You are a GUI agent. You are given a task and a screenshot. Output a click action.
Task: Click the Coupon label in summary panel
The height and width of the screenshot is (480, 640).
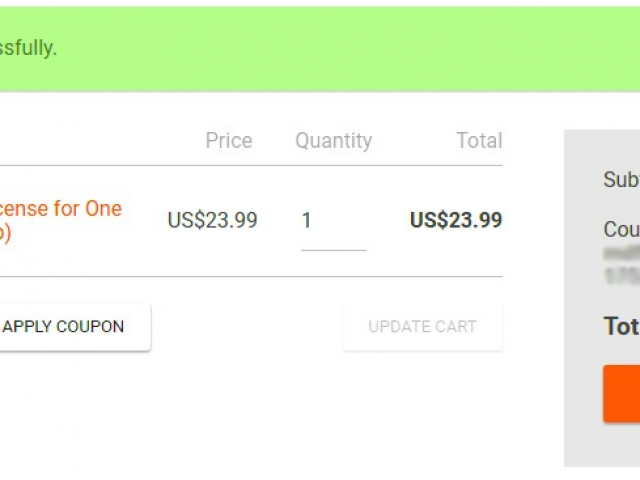[622, 229]
